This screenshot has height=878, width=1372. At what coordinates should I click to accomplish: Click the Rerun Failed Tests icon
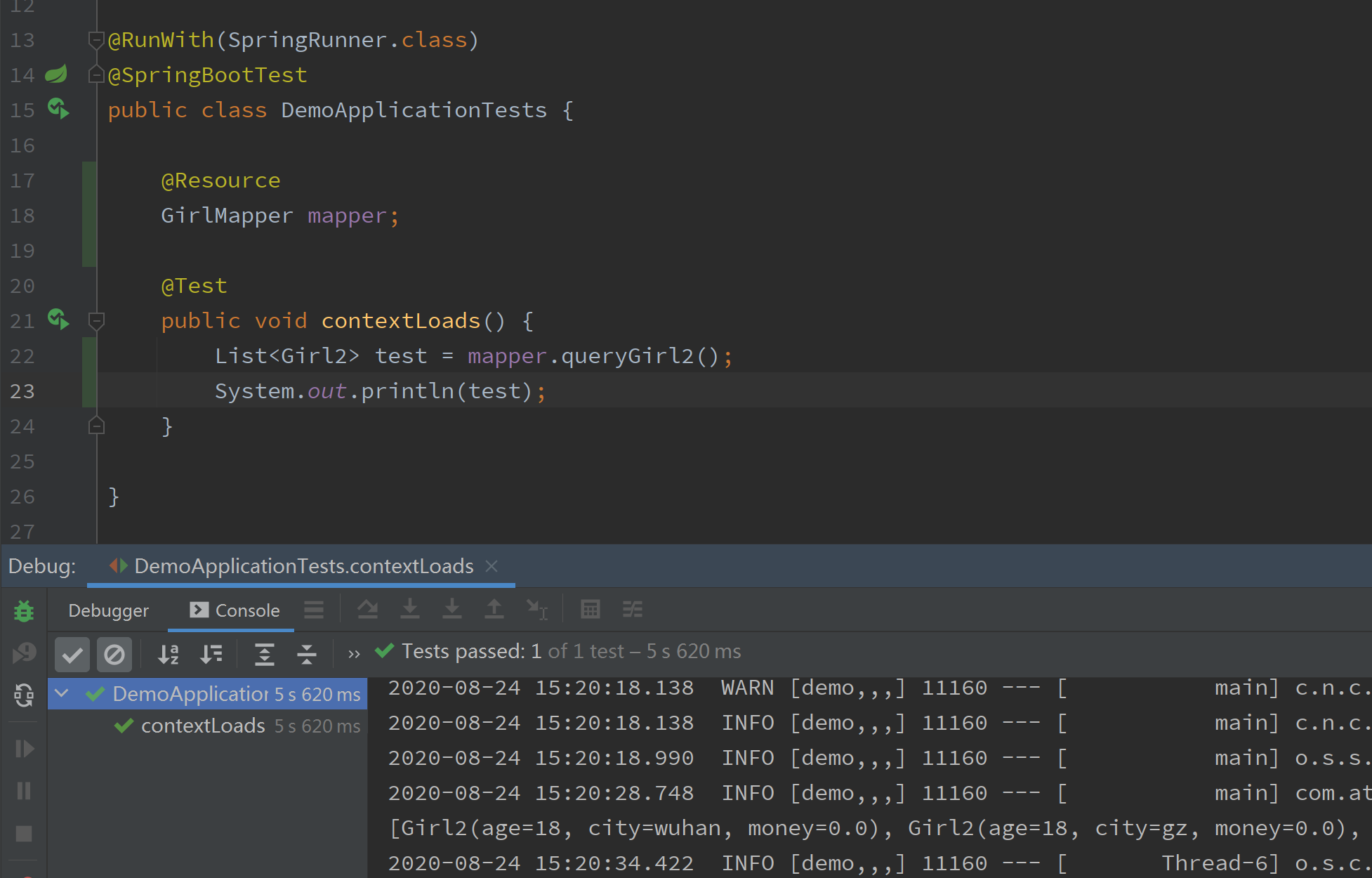(24, 653)
